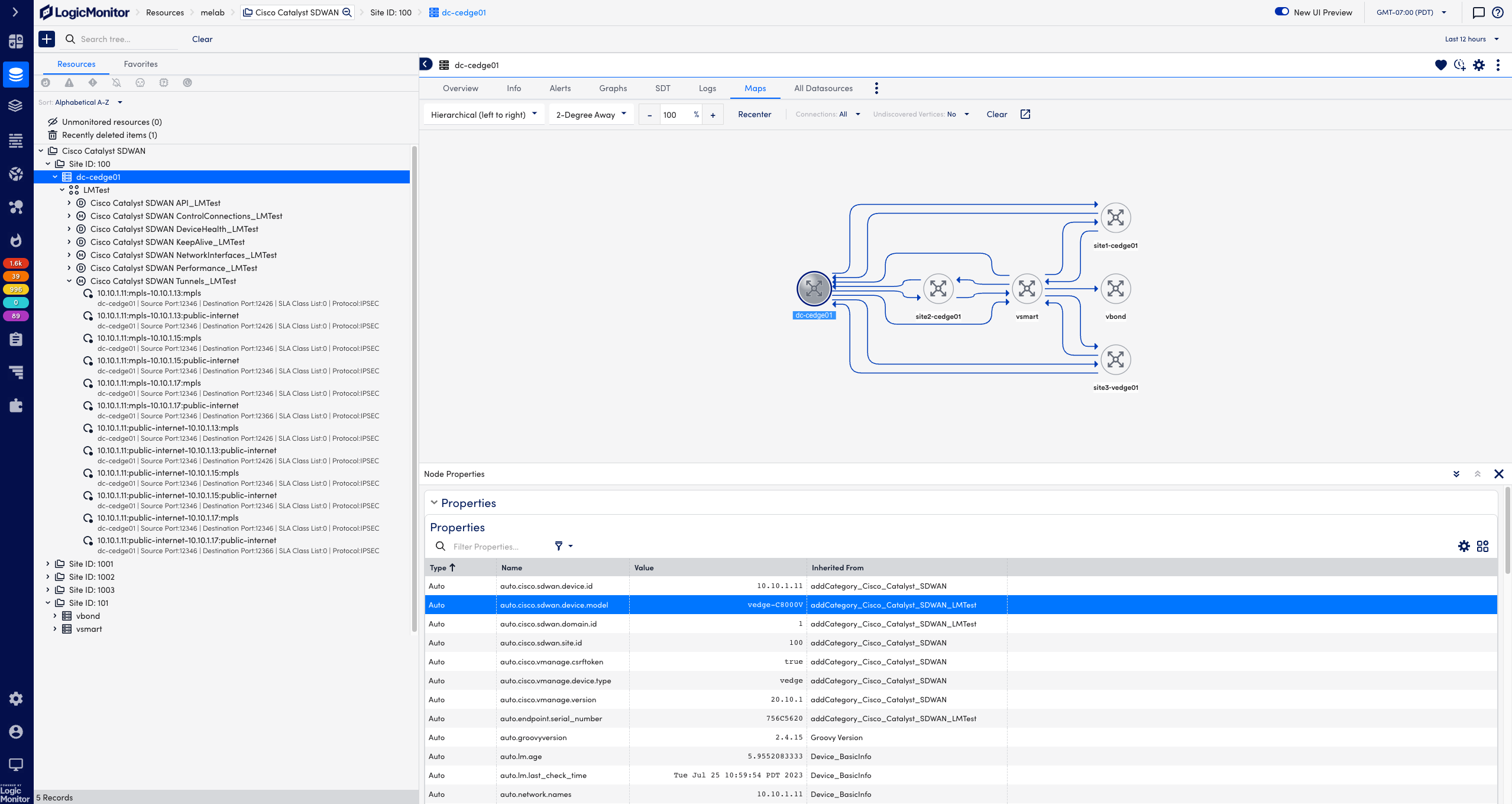Click Clear above the resource tree
The image size is (1512, 804).
tap(201, 39)
